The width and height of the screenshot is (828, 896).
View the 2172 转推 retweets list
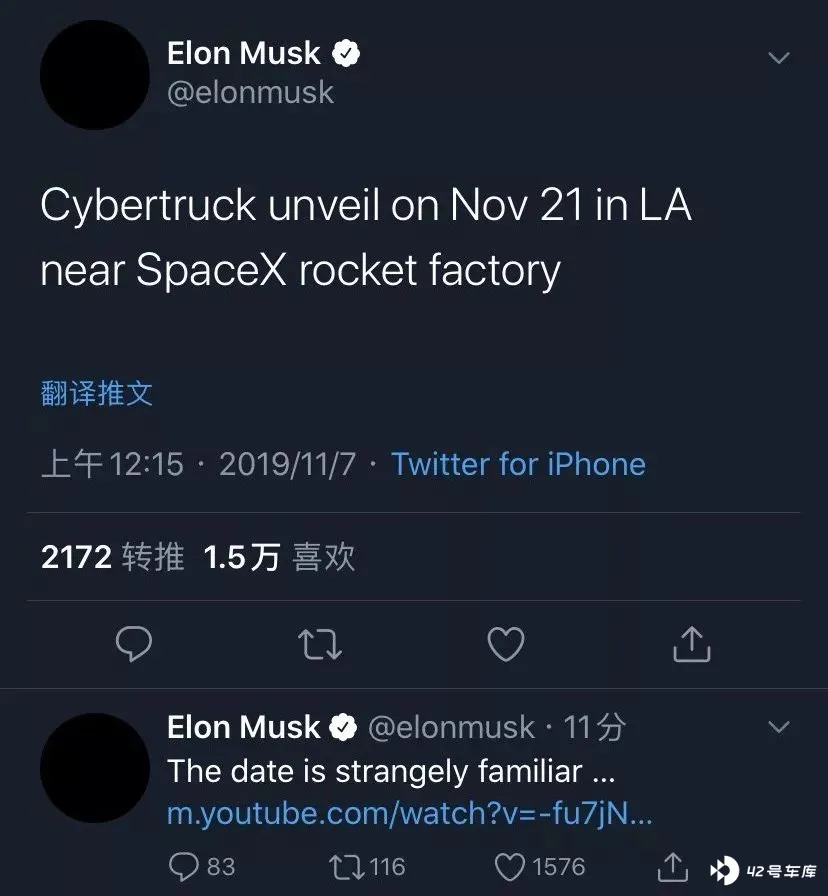[x=113, y=557]
